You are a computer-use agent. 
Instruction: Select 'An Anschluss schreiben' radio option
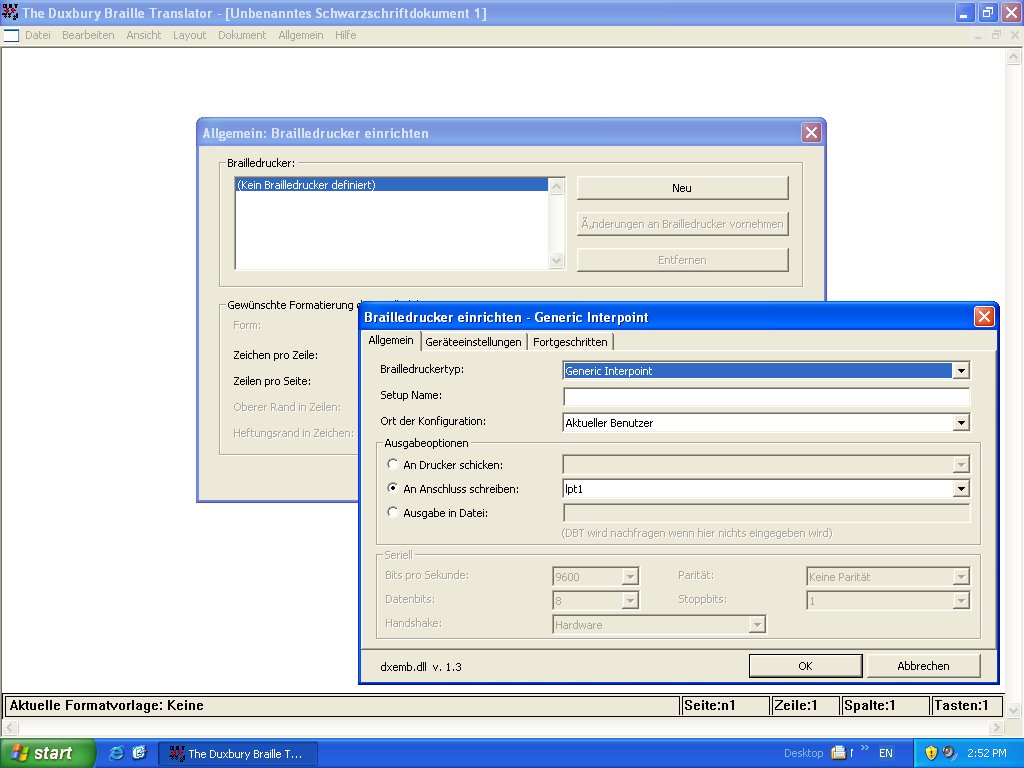coord(392,488)
